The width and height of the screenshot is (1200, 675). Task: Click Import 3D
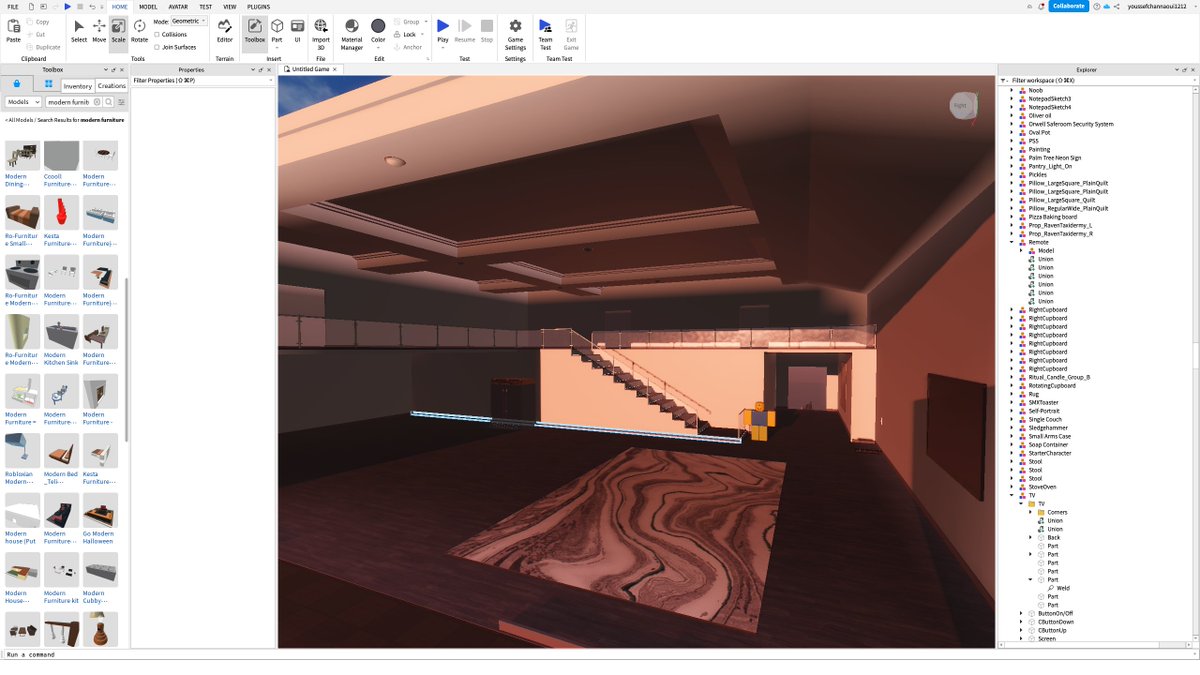[321, 33]
